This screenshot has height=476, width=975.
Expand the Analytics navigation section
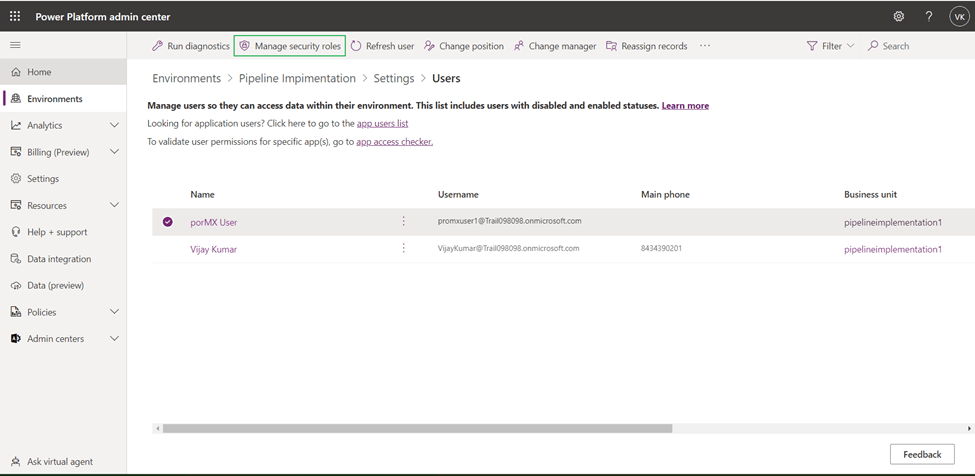114,125
